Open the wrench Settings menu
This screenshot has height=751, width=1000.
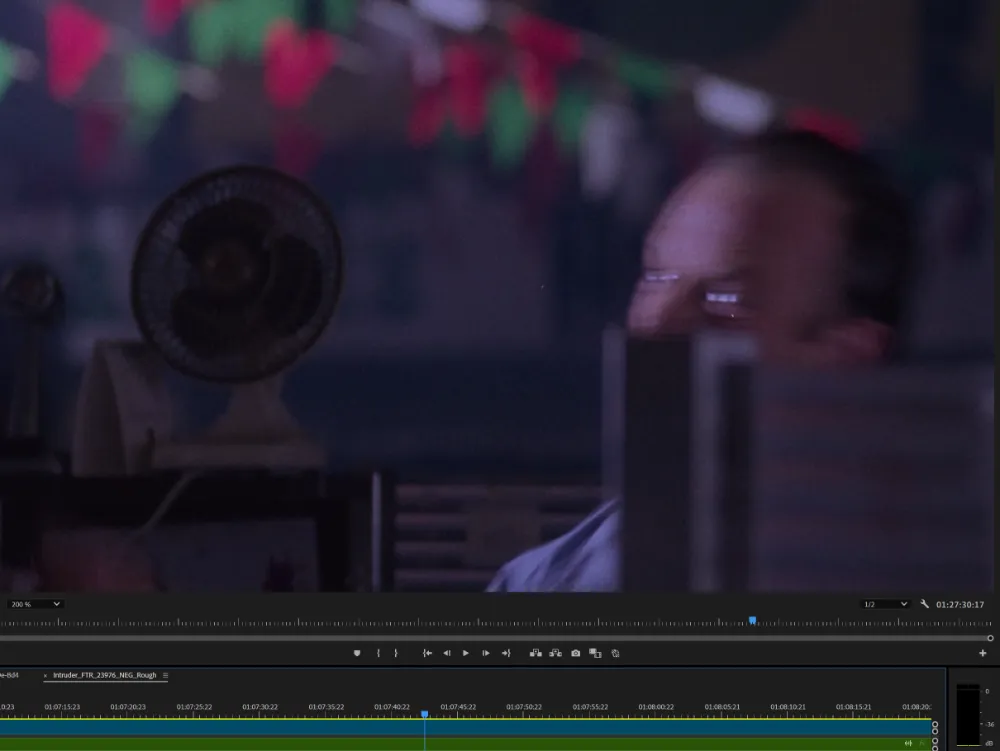click(x=925, y=604)
